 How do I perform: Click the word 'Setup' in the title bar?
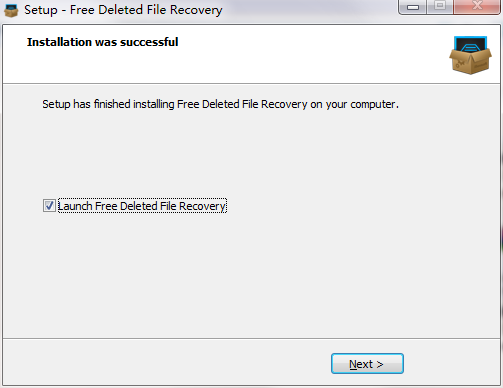point(41,10)
